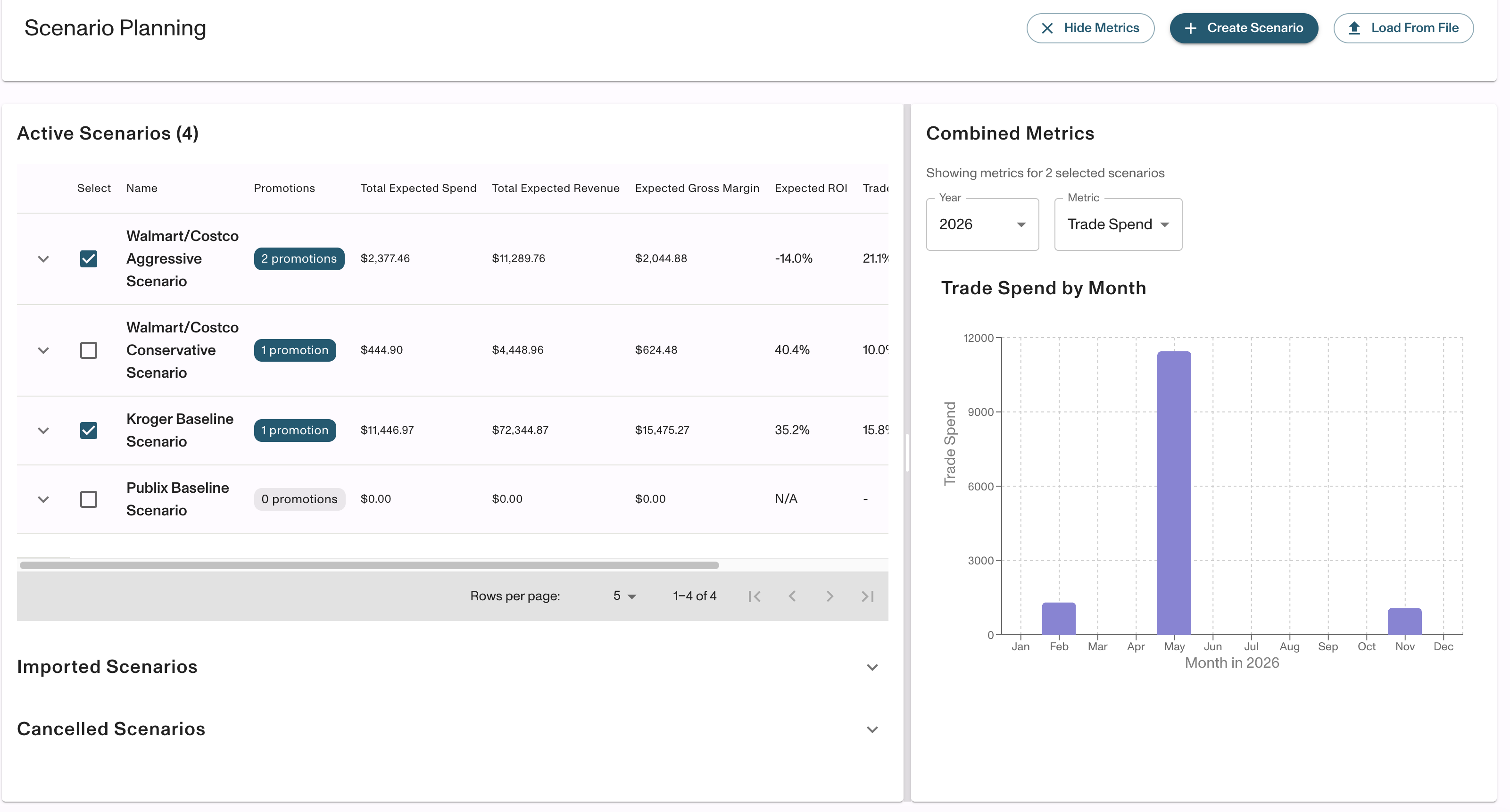Expand the Cancelled Scenarios section

(871, 729)
